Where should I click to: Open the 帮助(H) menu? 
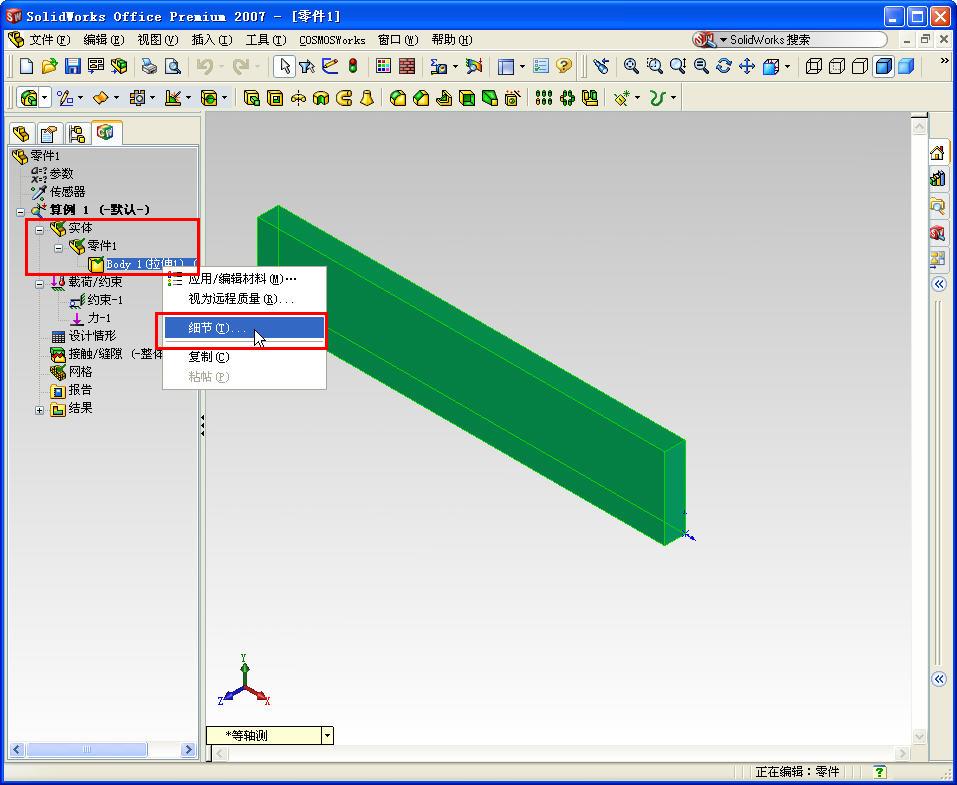[x=452, y=40]
